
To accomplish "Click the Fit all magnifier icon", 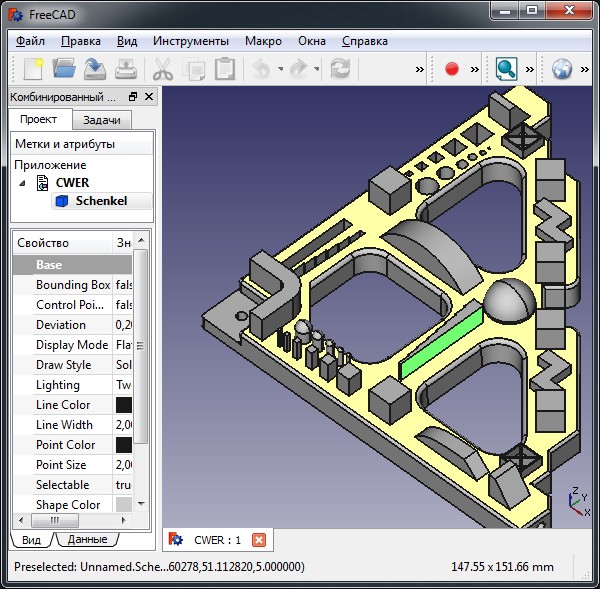I will [x=507, y=69].
